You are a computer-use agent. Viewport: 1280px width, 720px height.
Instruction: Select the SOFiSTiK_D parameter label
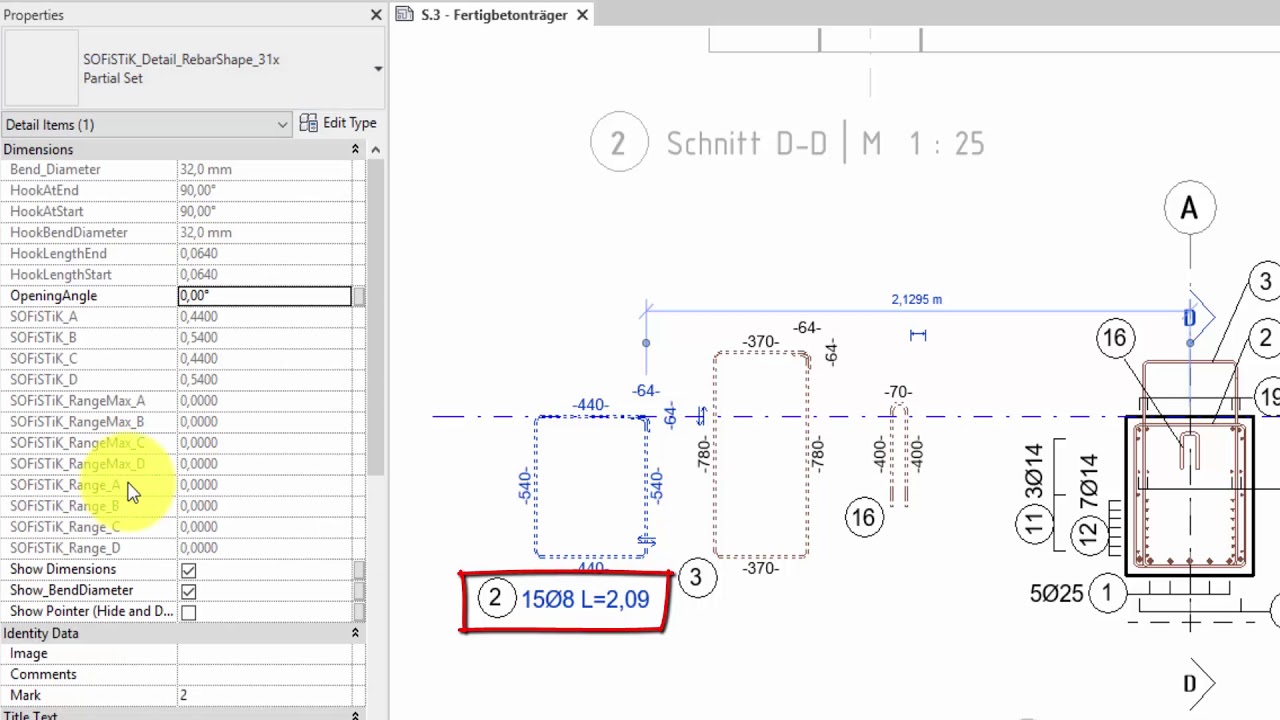[44, 379]
